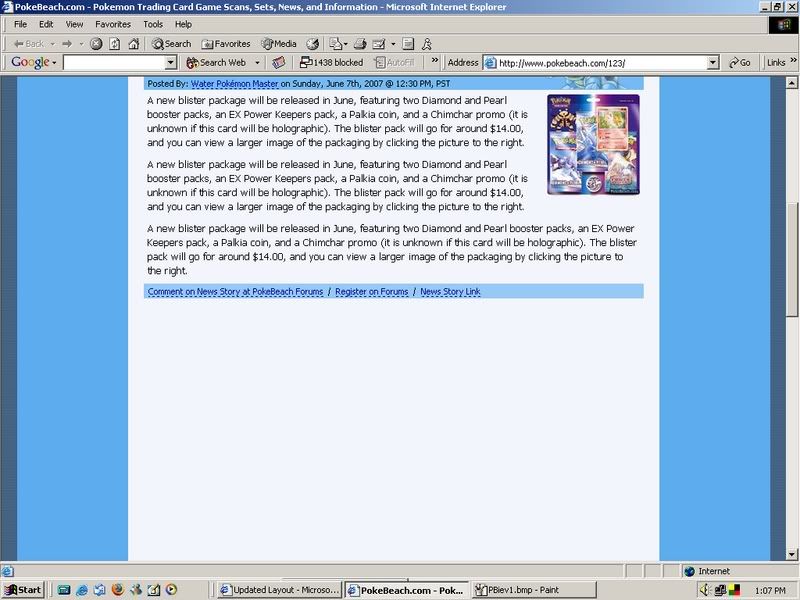Switch to Updated Layout taskbar window
800x600 pixels.
tap(279, 590)
